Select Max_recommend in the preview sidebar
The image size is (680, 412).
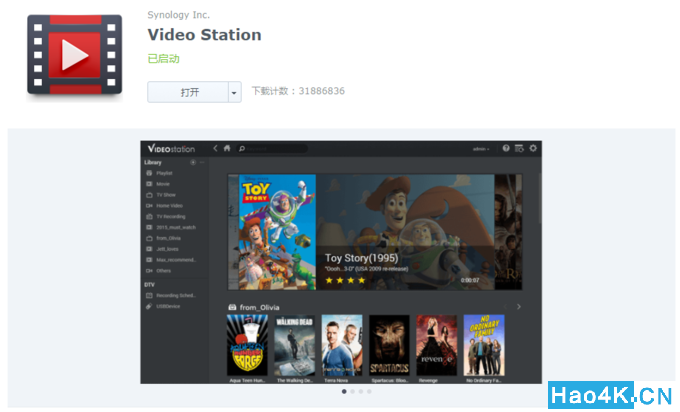[x=176, y=260]
